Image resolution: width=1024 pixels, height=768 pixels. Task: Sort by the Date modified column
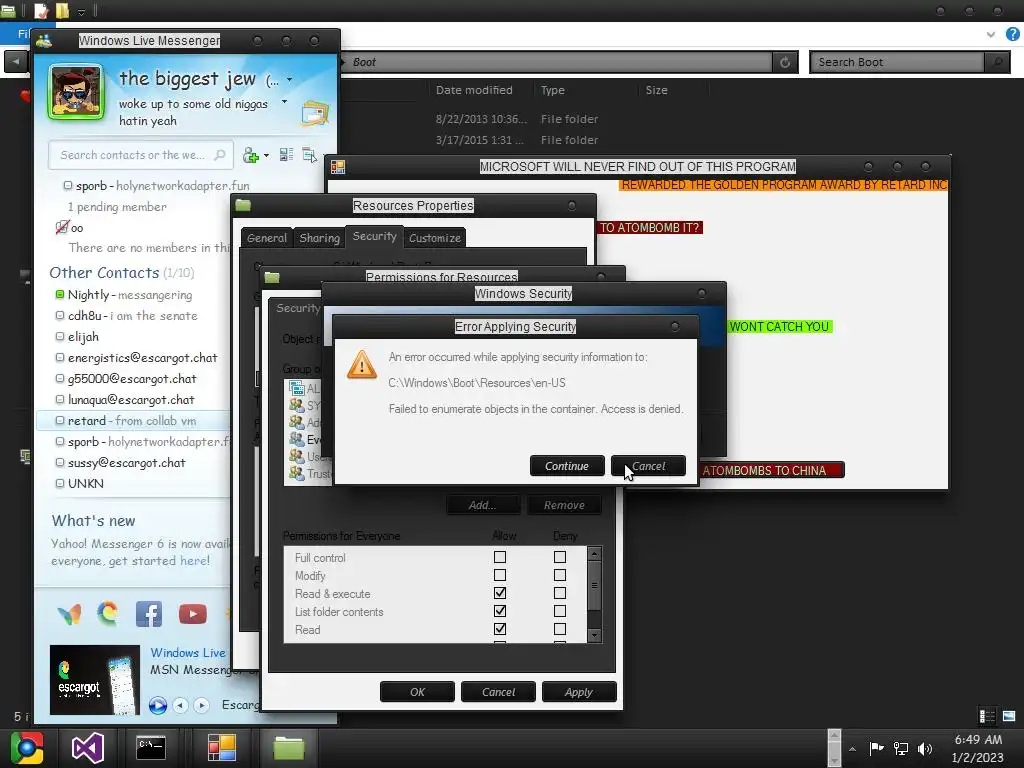[474, 90]
